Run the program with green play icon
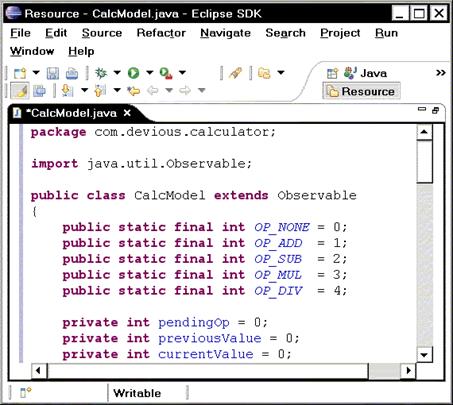This screenshot has width=453, height=405. click(134, 73)
